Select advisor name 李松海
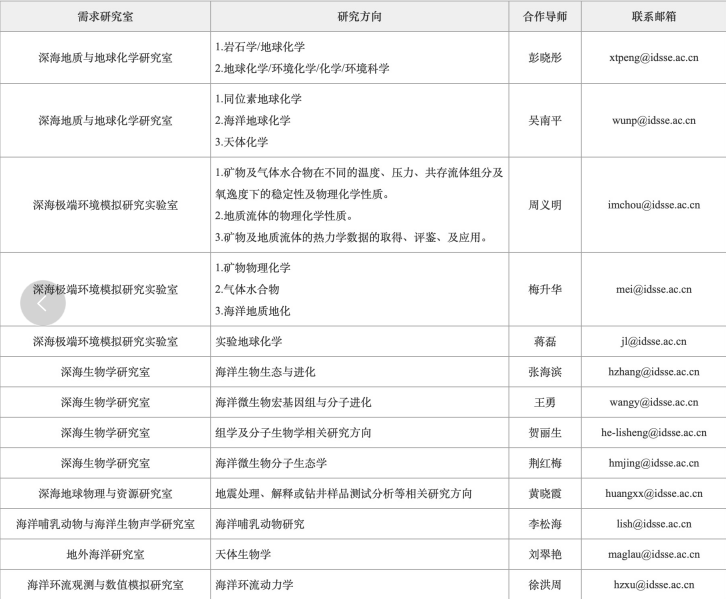The image size is (726, 599). pos(545,524)
